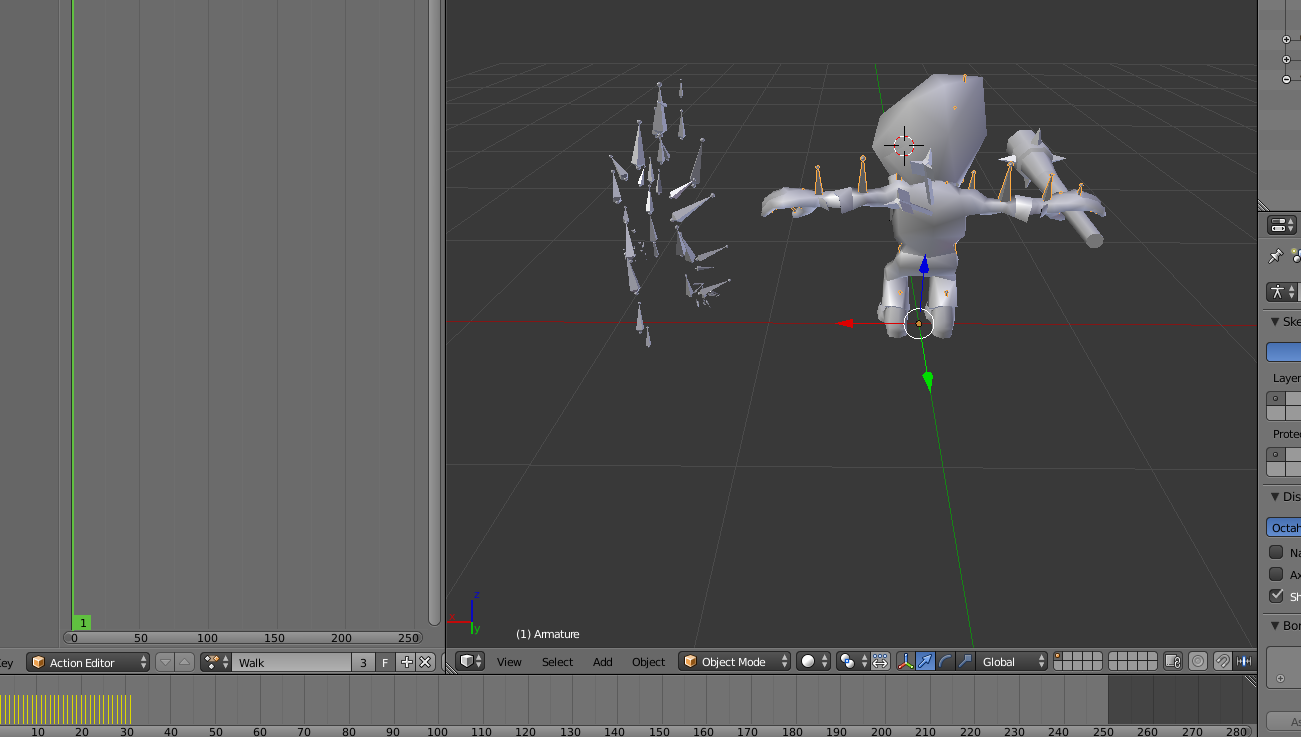Screen dimensions: 1301x737
Task: Click the second layer grid block
Action: [1132, 661]
